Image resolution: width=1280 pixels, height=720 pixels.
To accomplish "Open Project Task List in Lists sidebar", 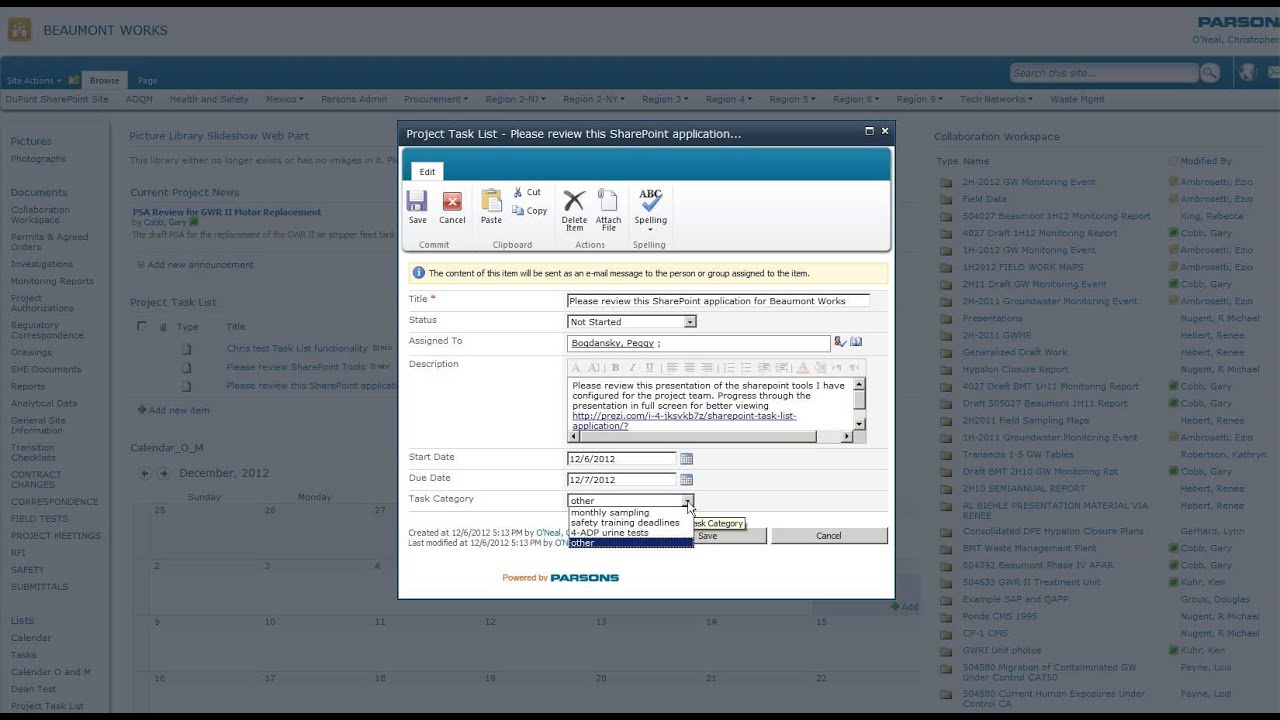I will click(x=47, y=706).
